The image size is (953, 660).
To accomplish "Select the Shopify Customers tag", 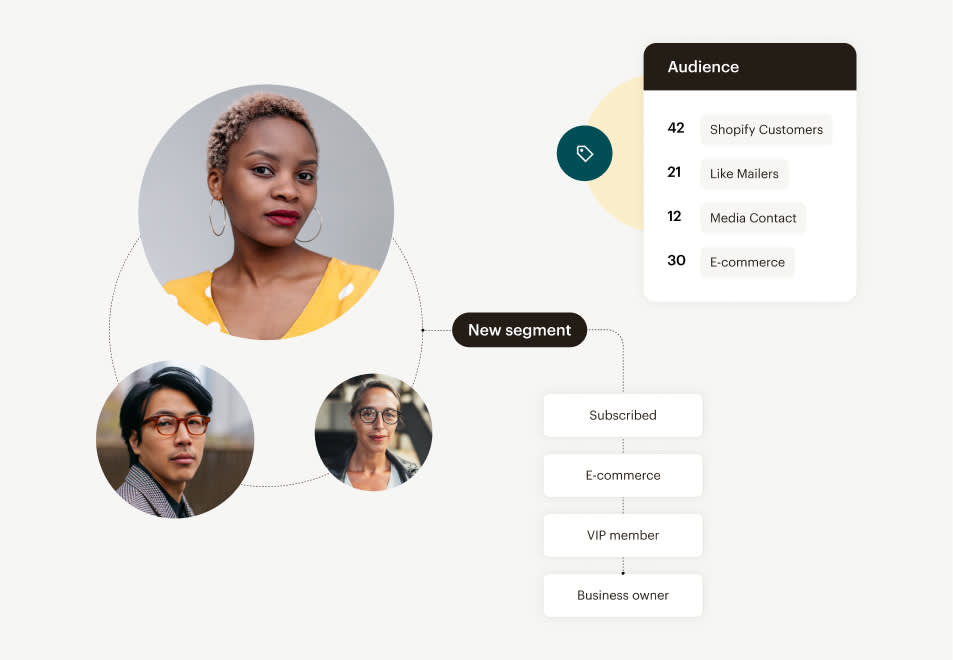I will 766,129.
